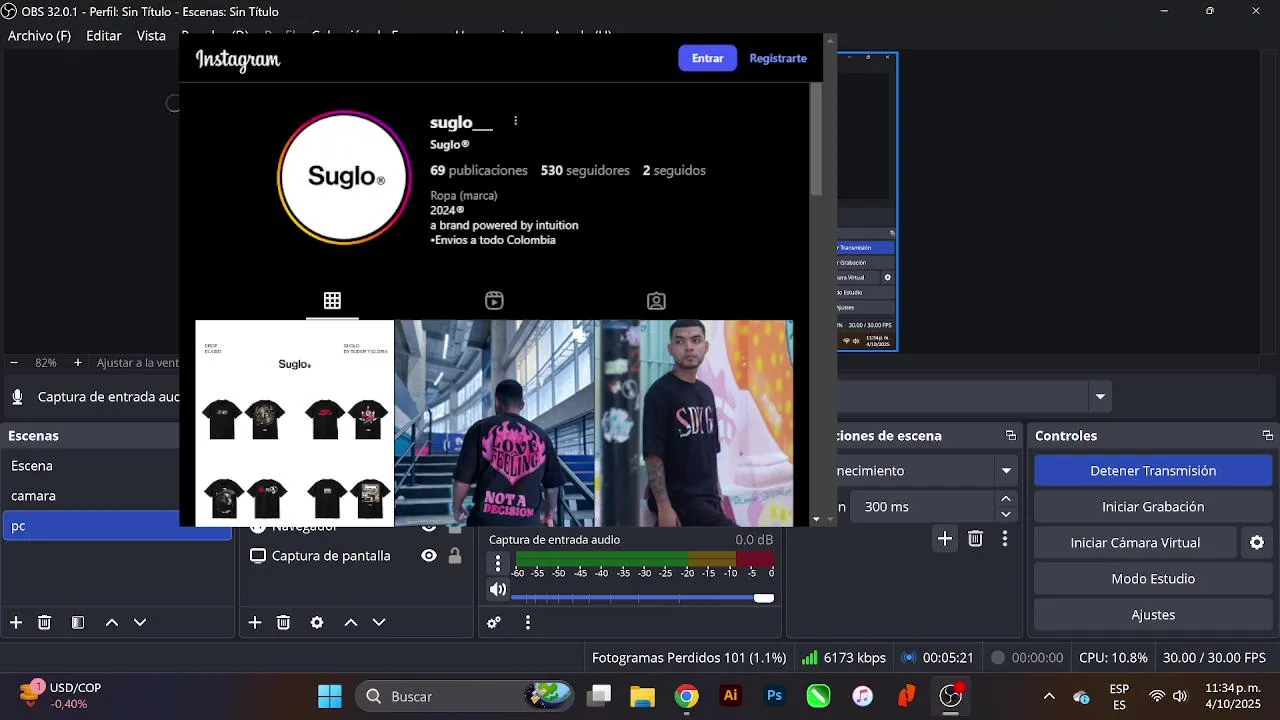Click the 300 ms duration field
Image resolution: width=1280 pixels, height=720 pixels.
[x=920, y=507]
